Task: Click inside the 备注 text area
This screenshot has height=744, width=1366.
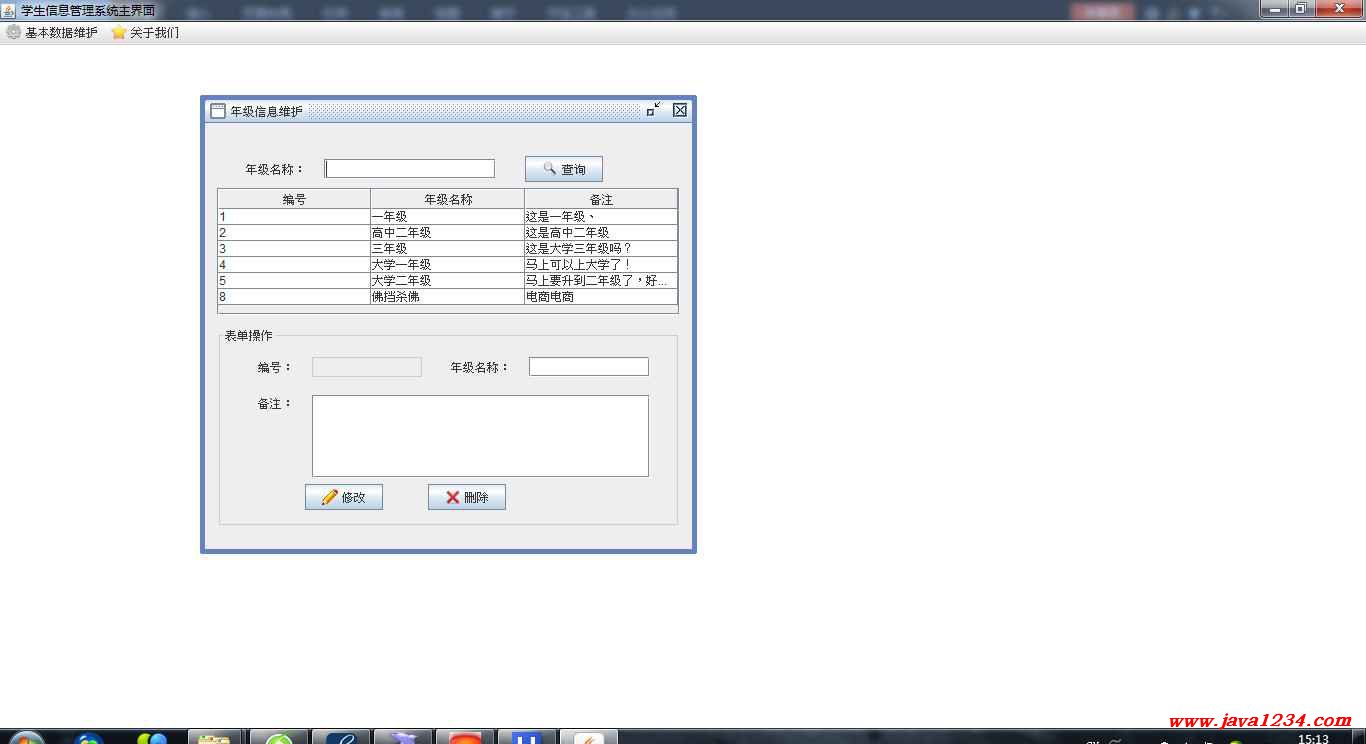Action: click(x=480, y=436)
